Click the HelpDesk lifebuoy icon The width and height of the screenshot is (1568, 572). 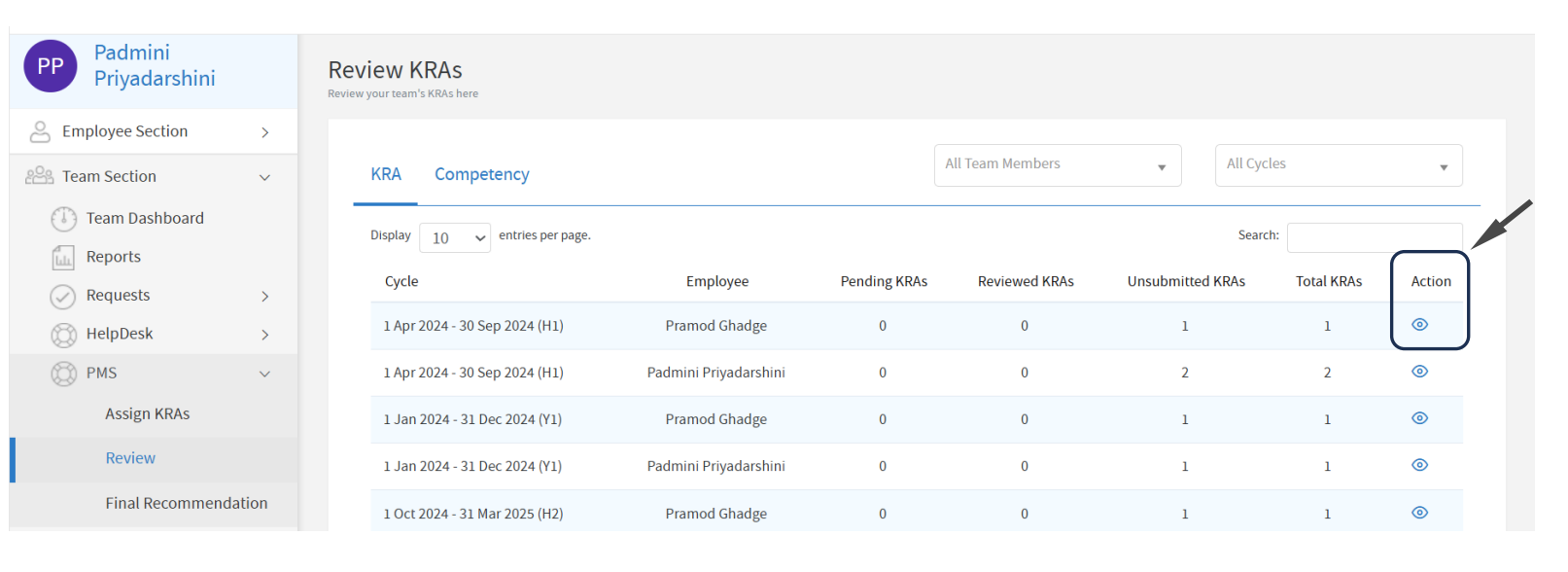coord(63,335)
